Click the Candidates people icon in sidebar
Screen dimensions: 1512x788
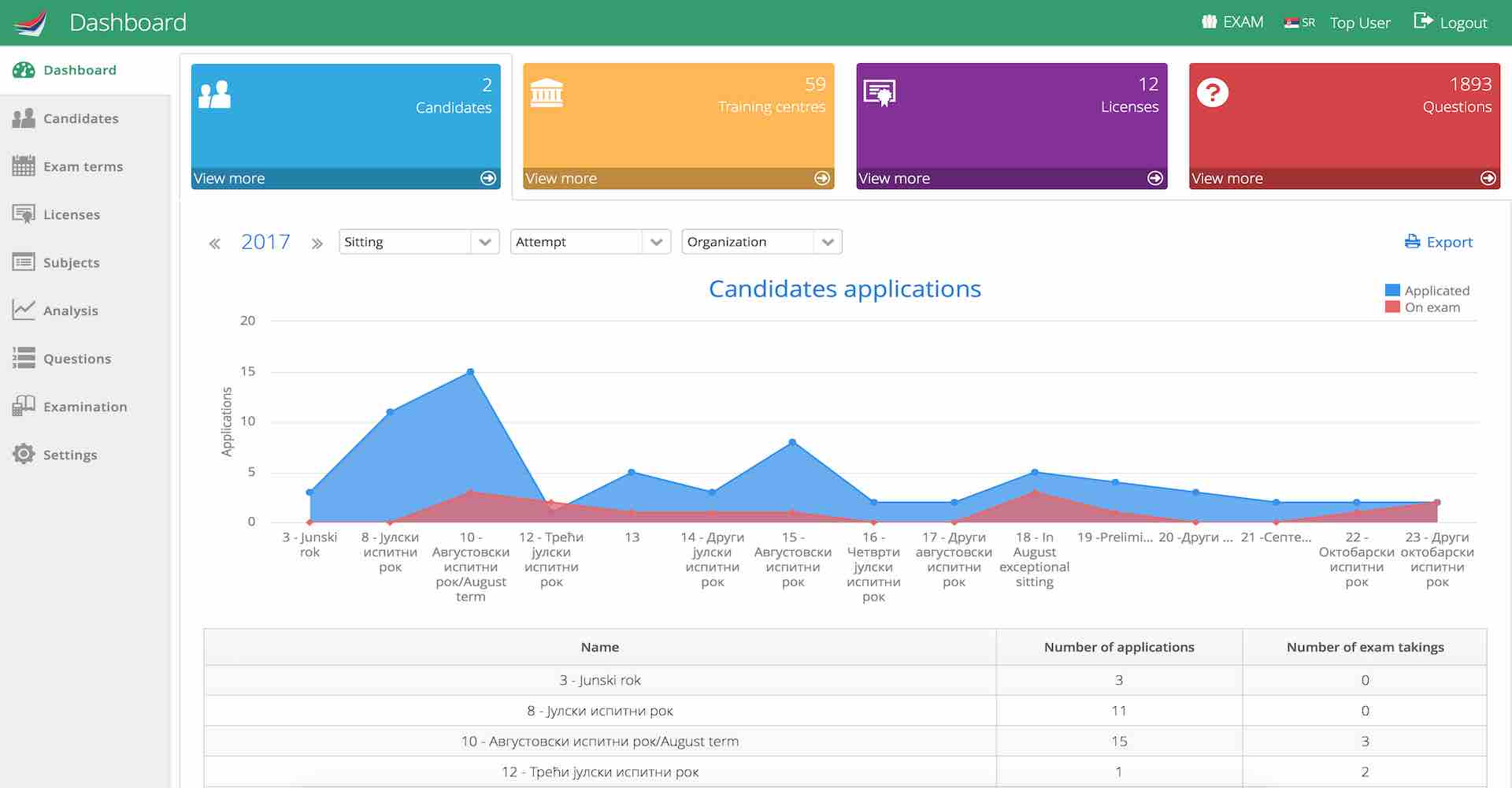point(24,118)
